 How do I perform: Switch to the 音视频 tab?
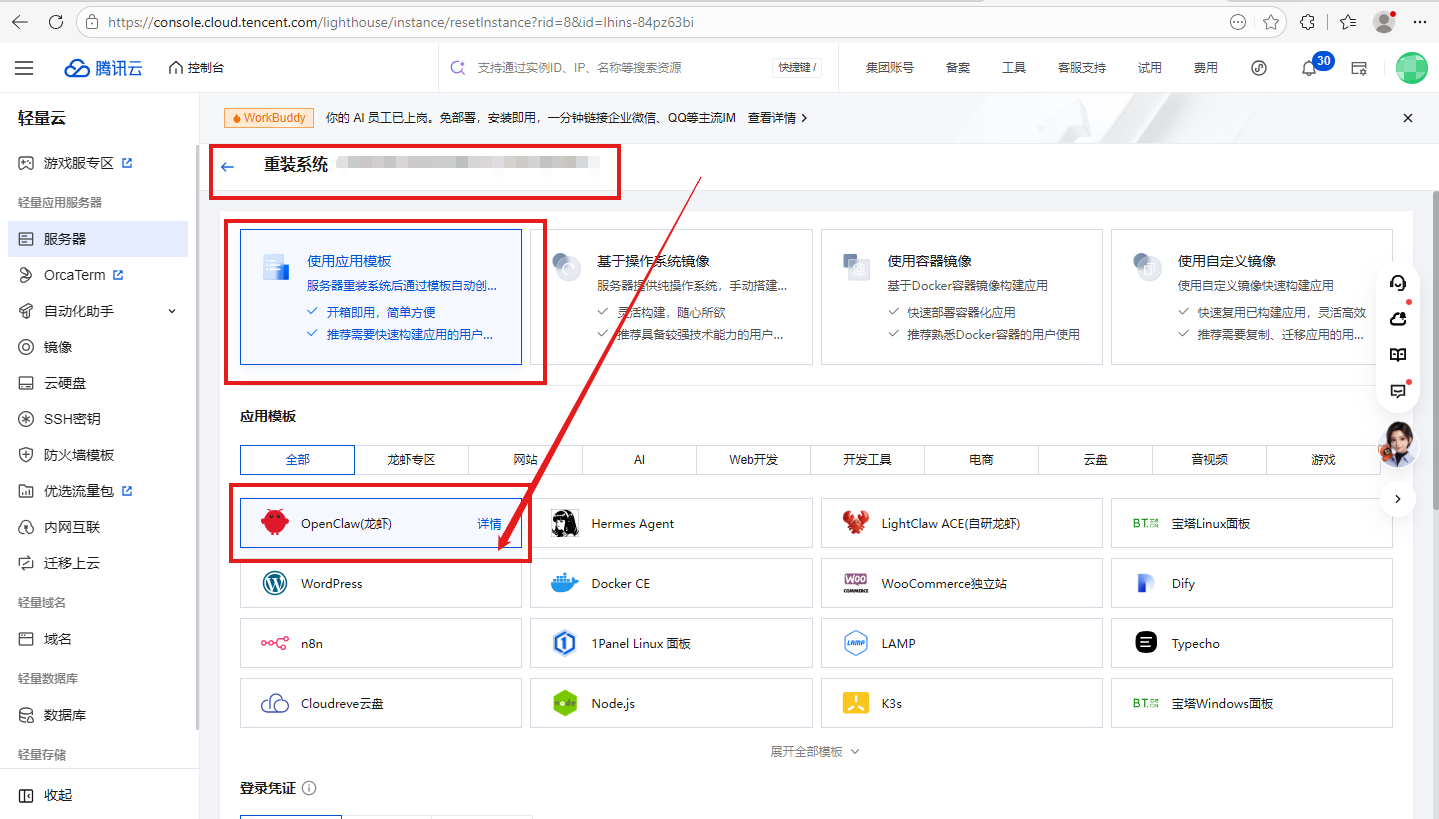pos(1209,460)
